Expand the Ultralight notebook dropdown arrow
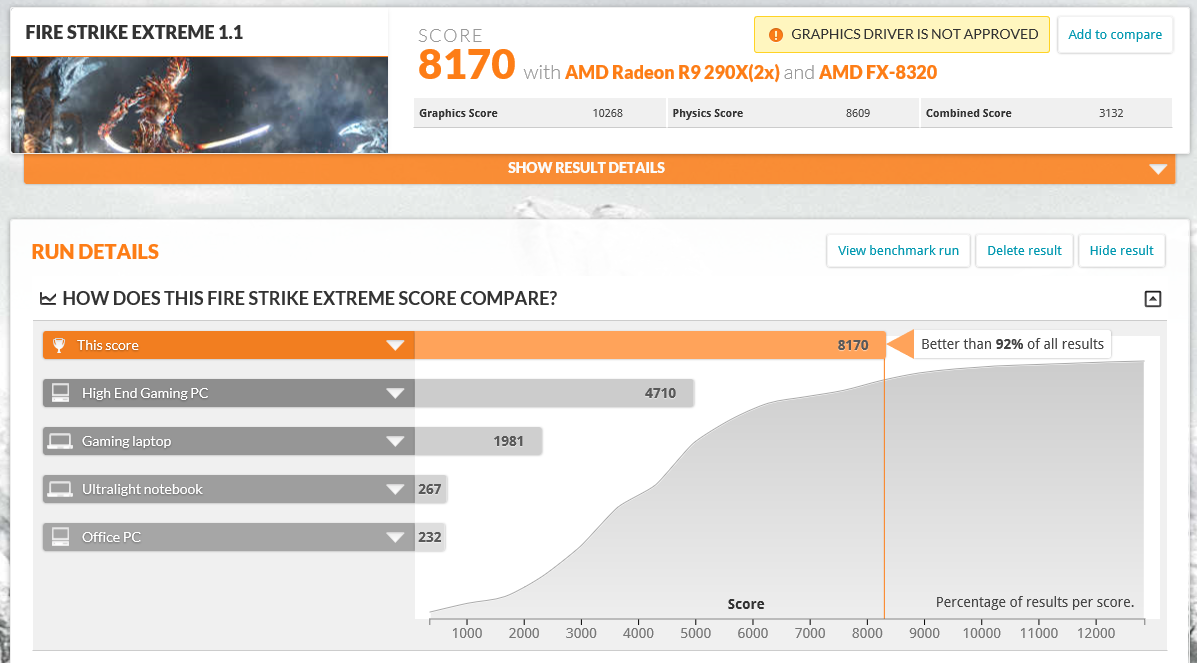Screen dimensions: 1197x663 point(395,490)
